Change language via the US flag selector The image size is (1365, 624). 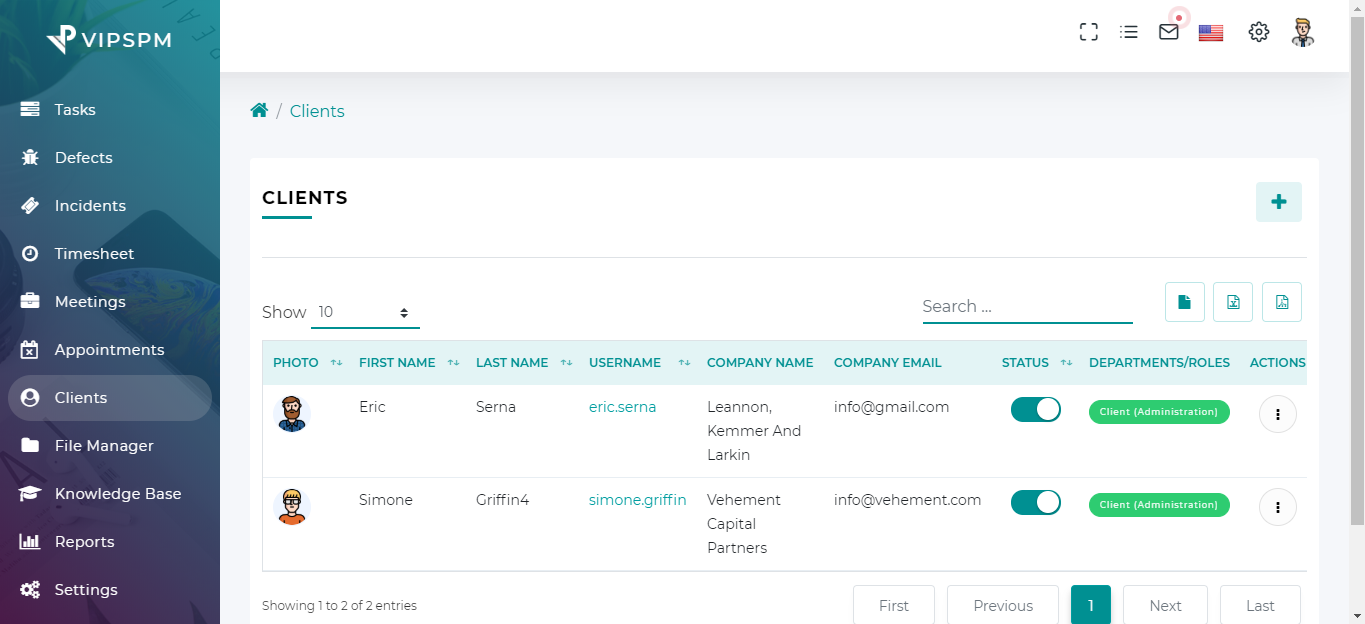(x=1210, y=32)
